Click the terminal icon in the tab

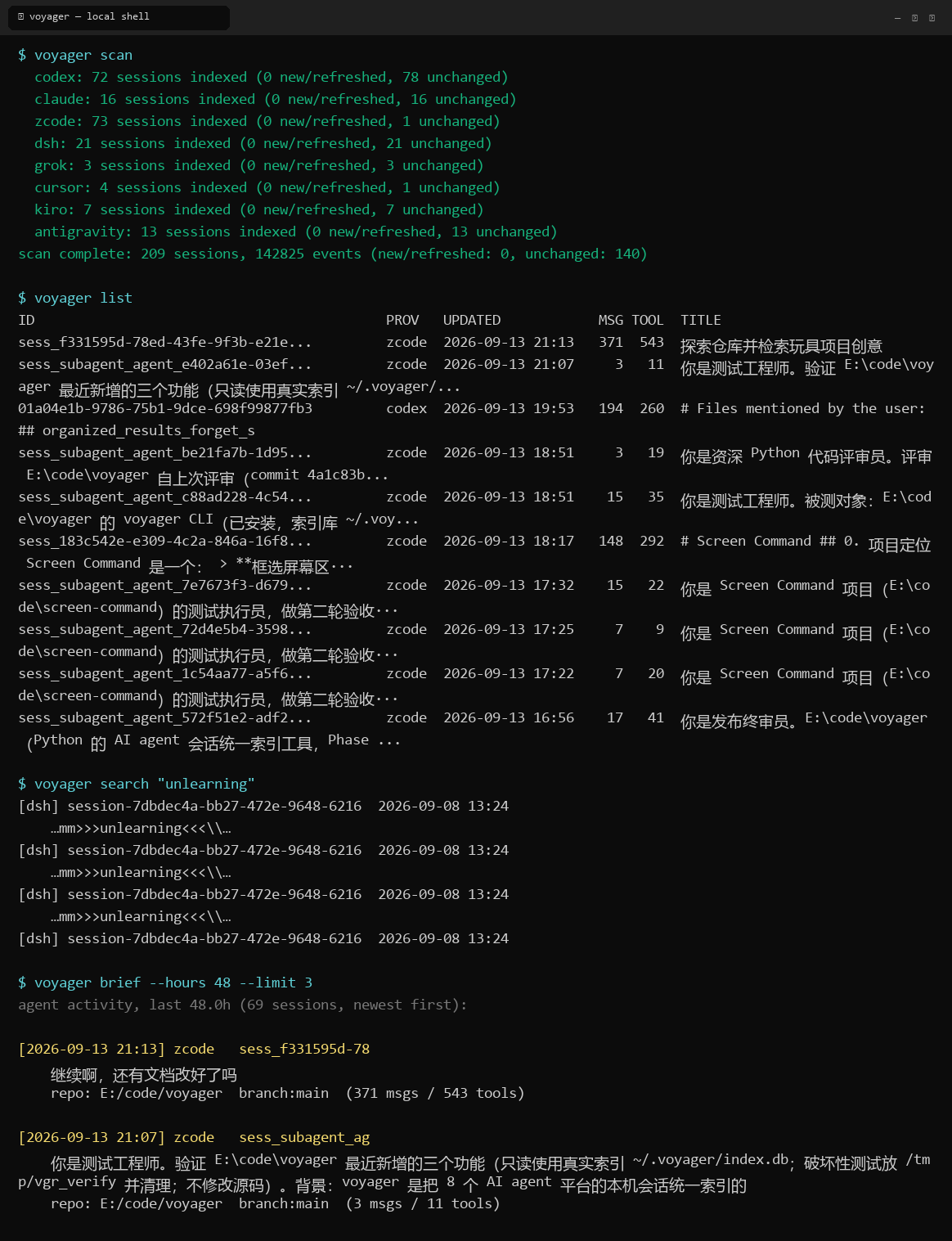click(x=20, y=16)
